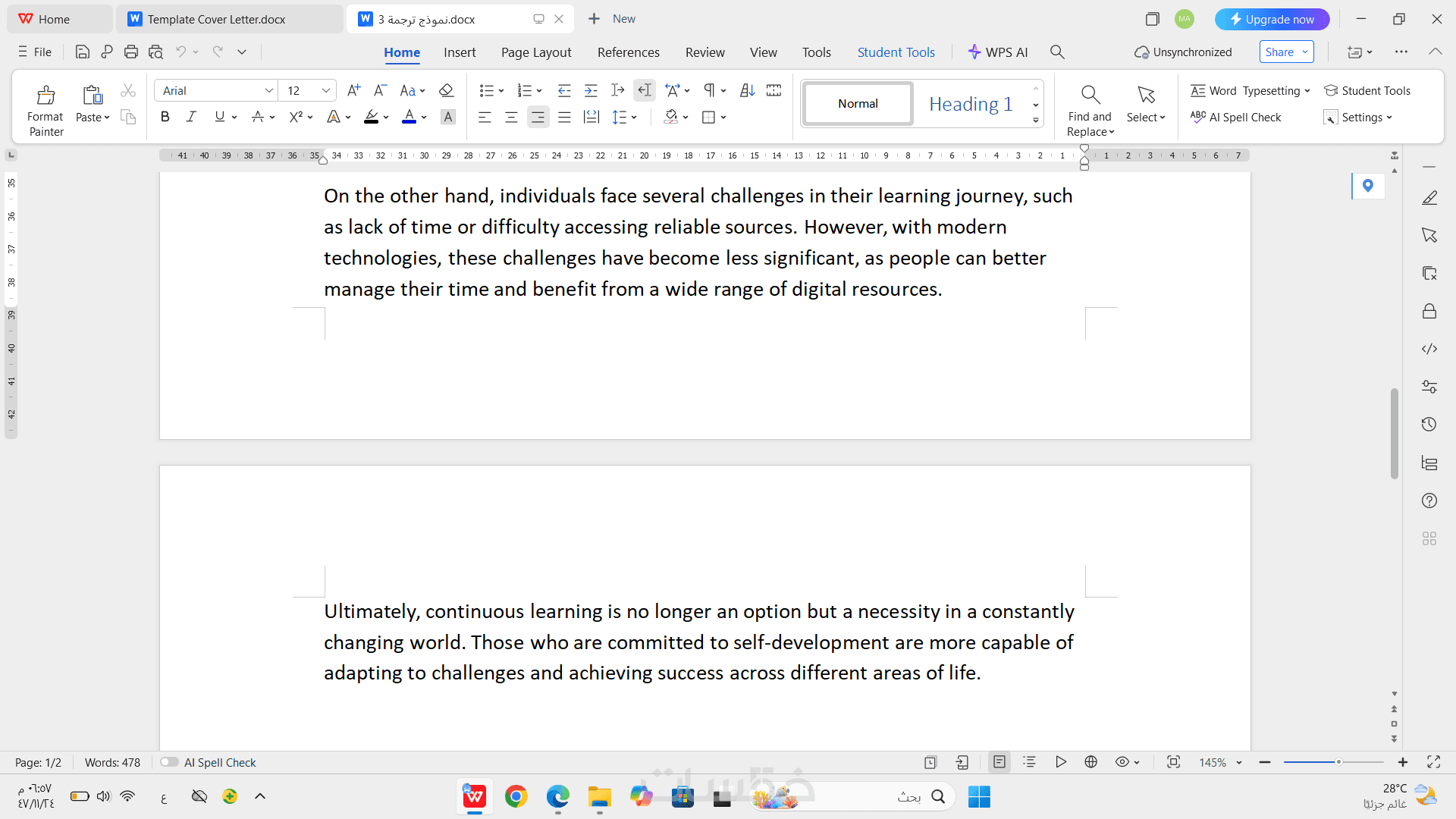
Task: Apply bold formatting with B icon
Action: coord(165,117)
